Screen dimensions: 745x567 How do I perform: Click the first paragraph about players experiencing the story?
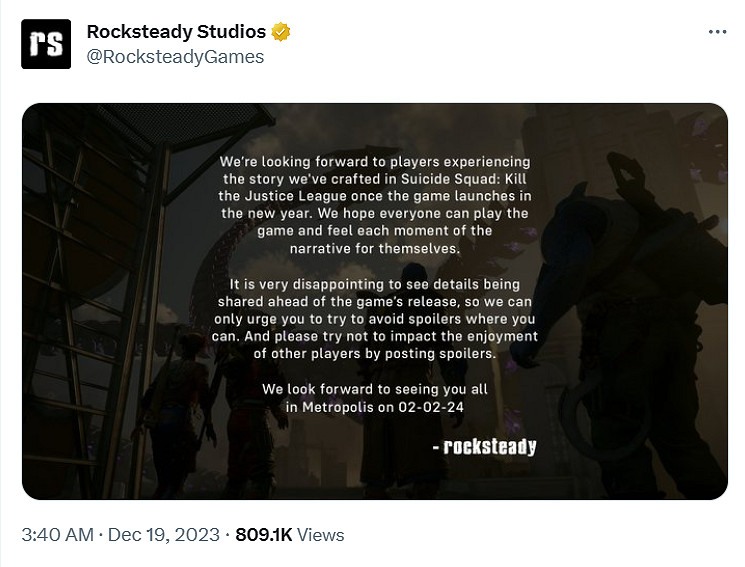tap(375, 205)
